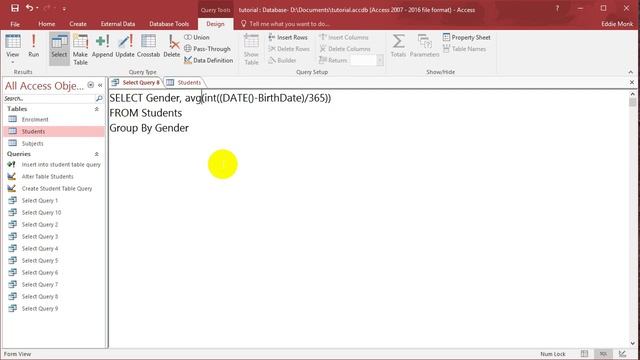Click the Save icon in the title bar
The image size is (640, 360).
pos(15,8)
